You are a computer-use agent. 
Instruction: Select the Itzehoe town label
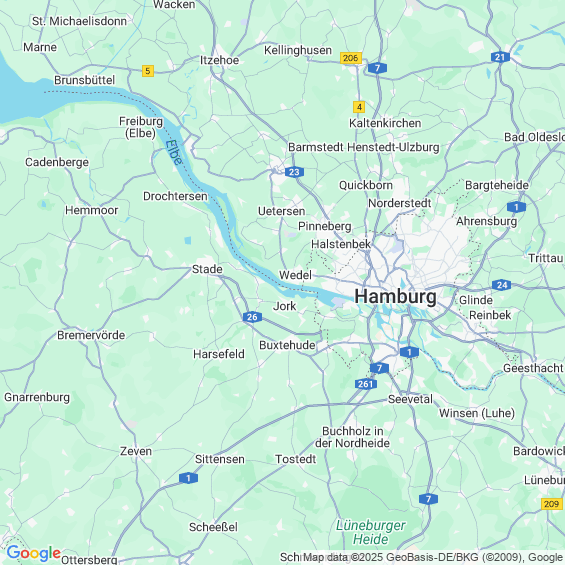tap(219, 60)
